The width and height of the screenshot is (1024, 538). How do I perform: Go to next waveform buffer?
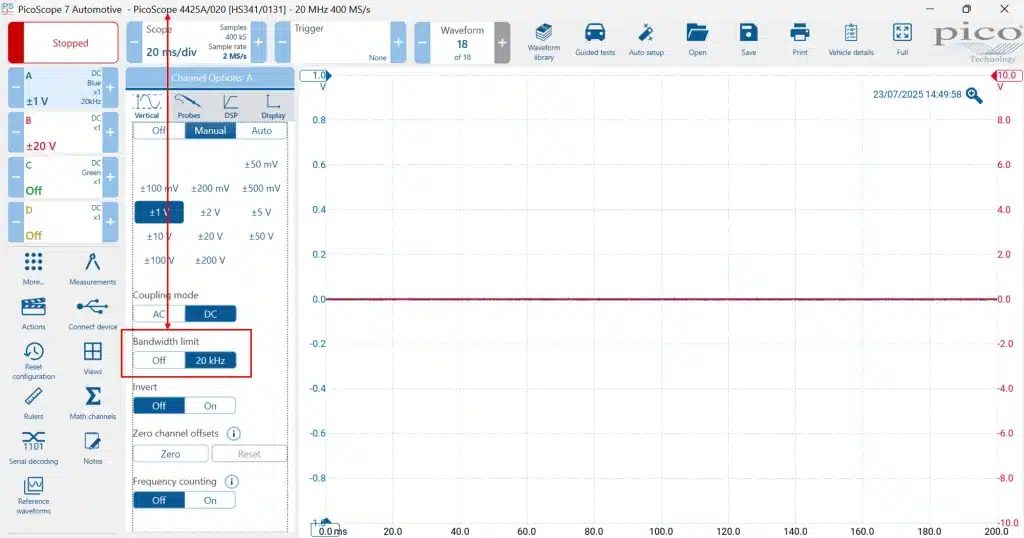coord(502,42)
